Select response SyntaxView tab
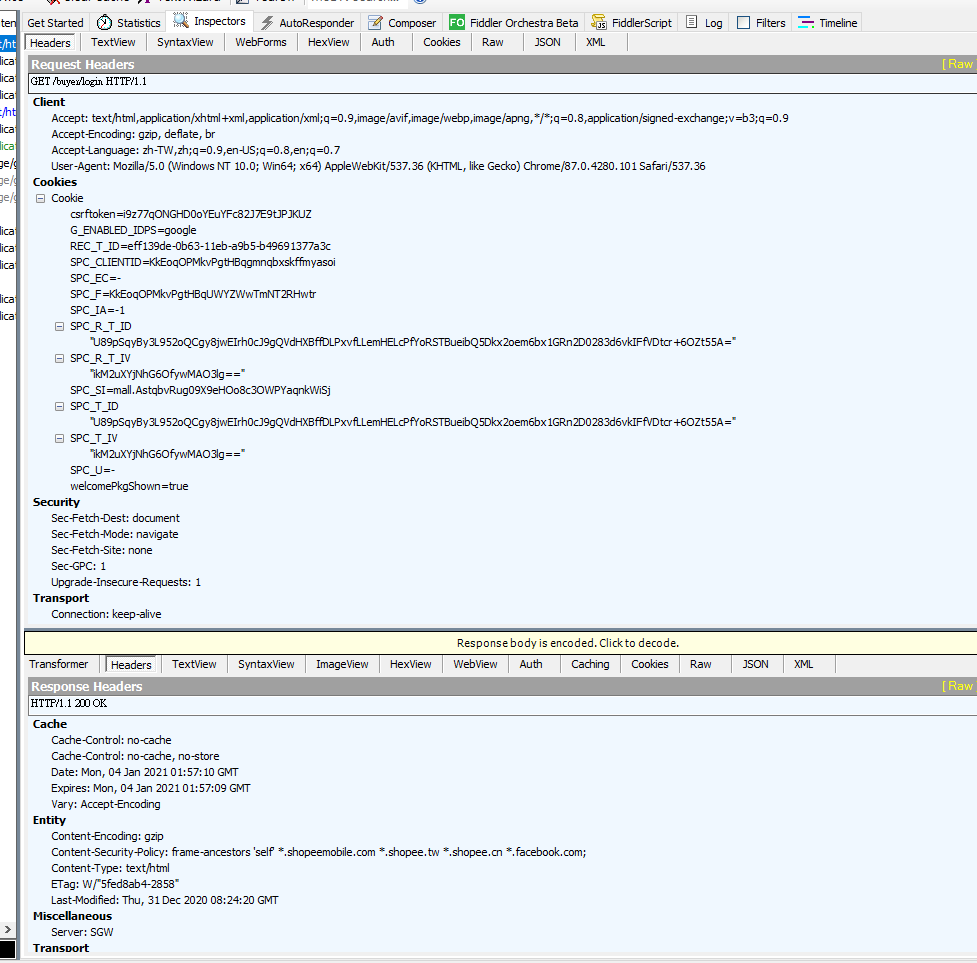The height and width of the screenshot is (963, 977). coord(266,665)
